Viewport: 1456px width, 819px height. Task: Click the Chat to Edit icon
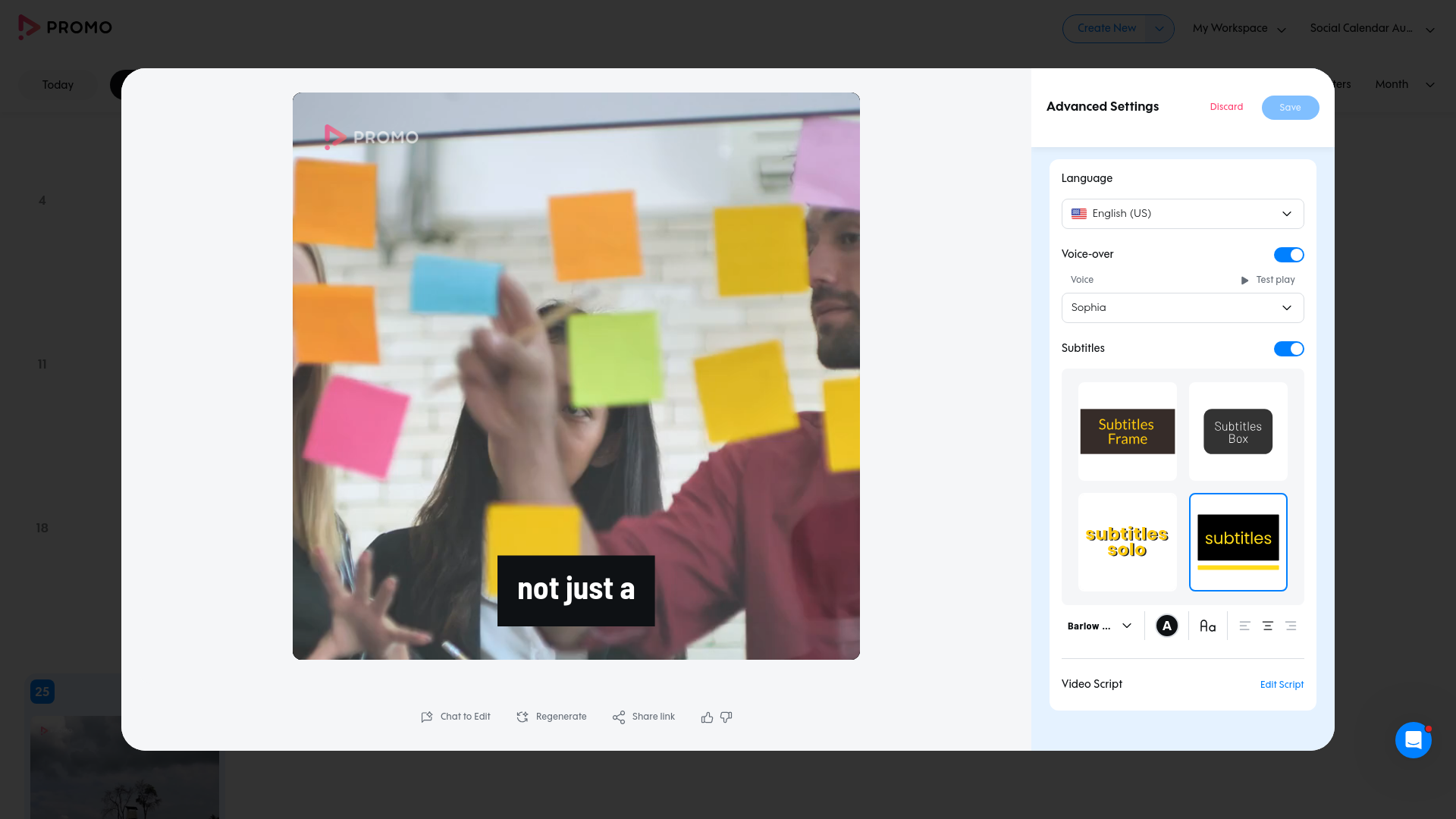(x=427, y=717)
